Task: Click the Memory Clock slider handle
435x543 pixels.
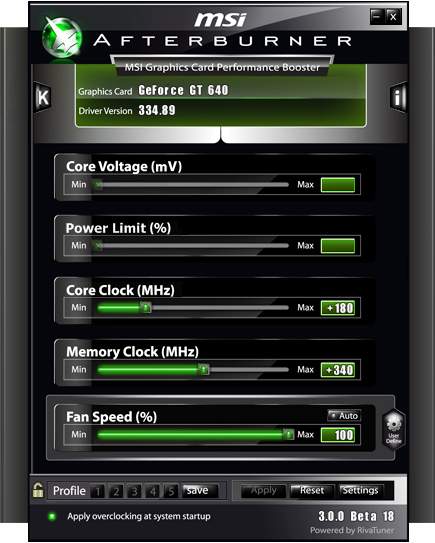Action: 204,369
